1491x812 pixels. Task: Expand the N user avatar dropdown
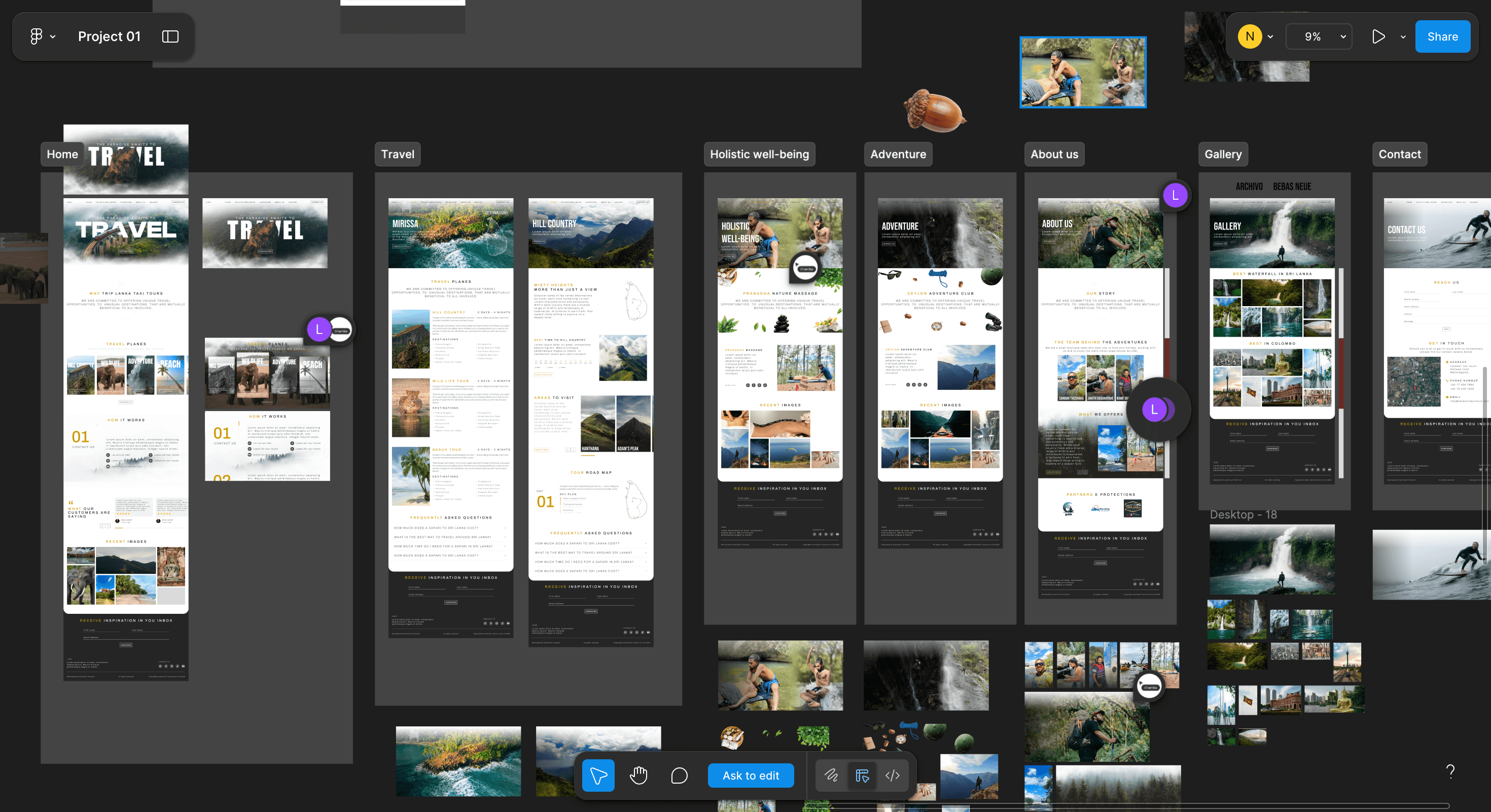(1270, 36)
